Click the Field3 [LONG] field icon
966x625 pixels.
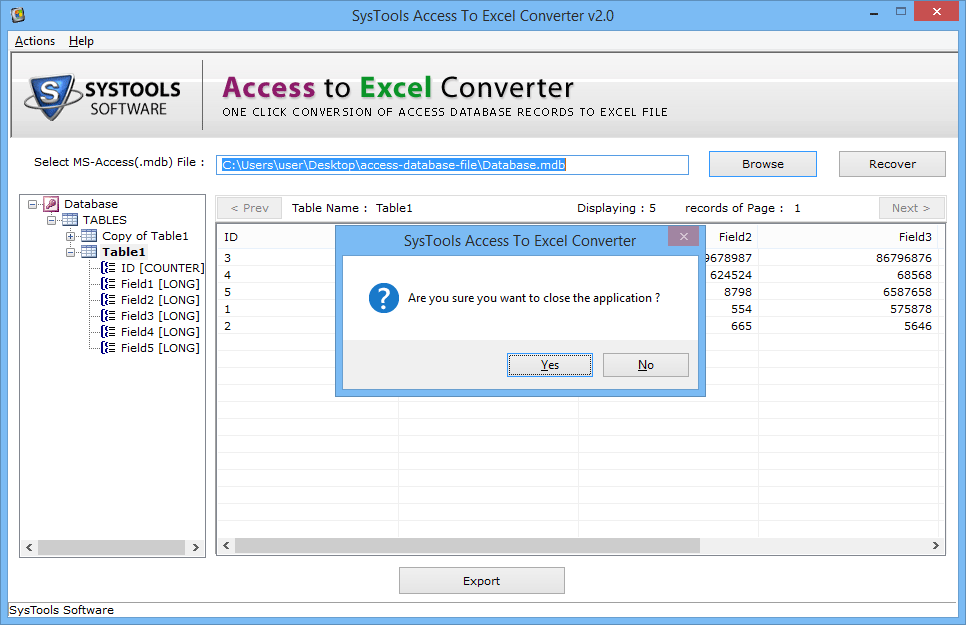click(108, 316)
